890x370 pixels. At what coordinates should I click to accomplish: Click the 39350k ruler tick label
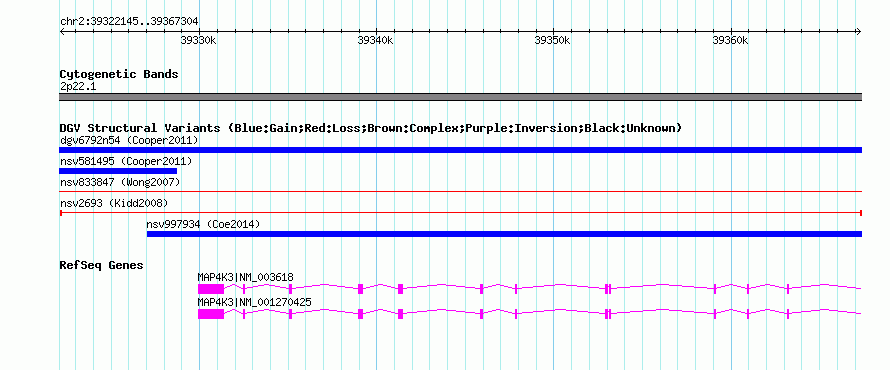[553, 40]
